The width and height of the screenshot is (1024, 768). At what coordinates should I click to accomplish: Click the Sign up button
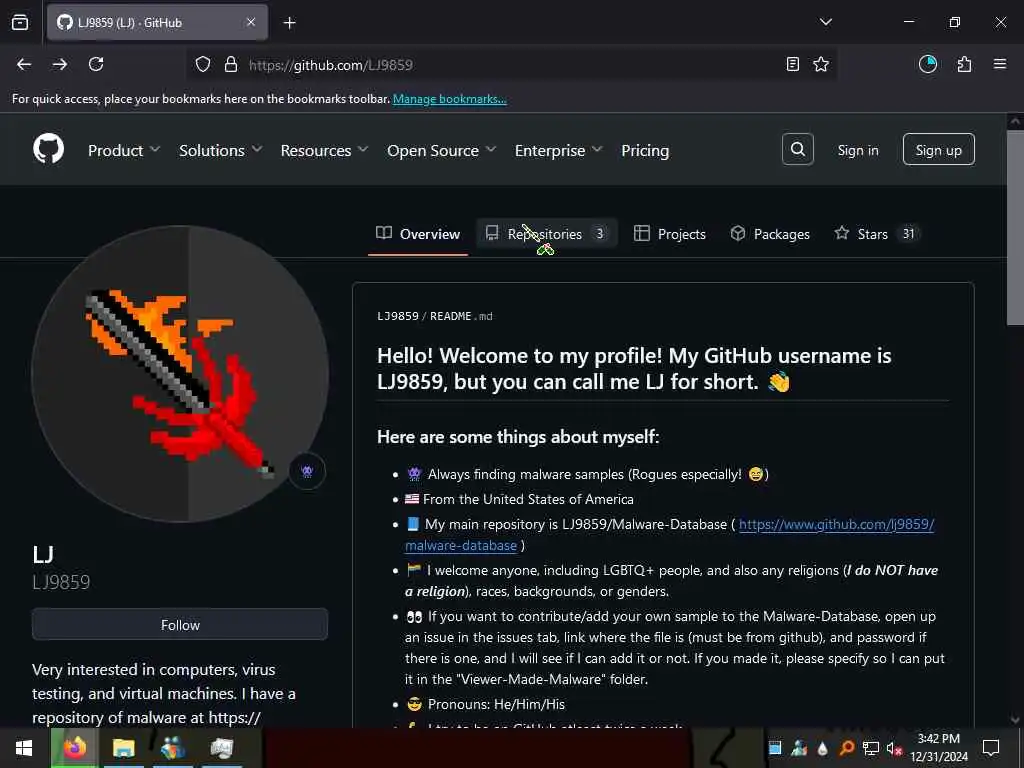point(938,150)
